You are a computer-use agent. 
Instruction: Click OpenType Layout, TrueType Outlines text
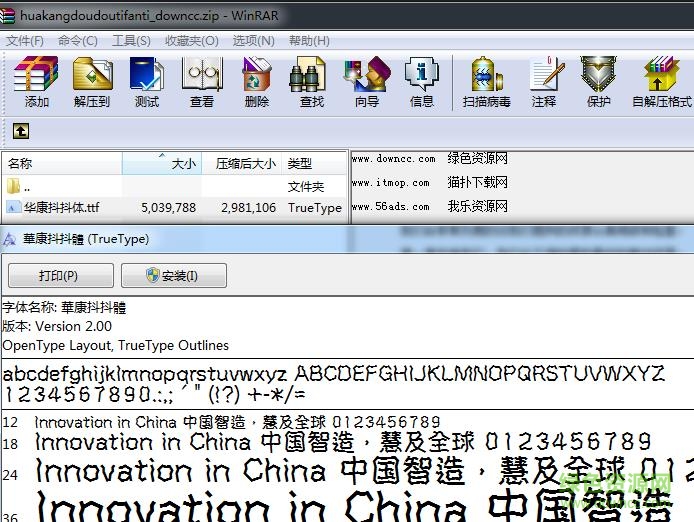click(x=116, y=345)
